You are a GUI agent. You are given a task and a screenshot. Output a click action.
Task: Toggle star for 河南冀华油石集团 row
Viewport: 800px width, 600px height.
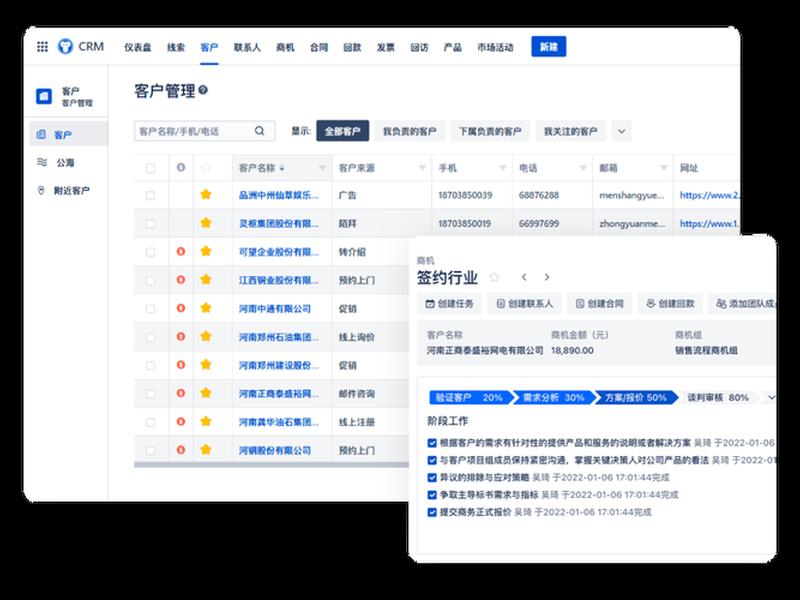pos(206,421)
